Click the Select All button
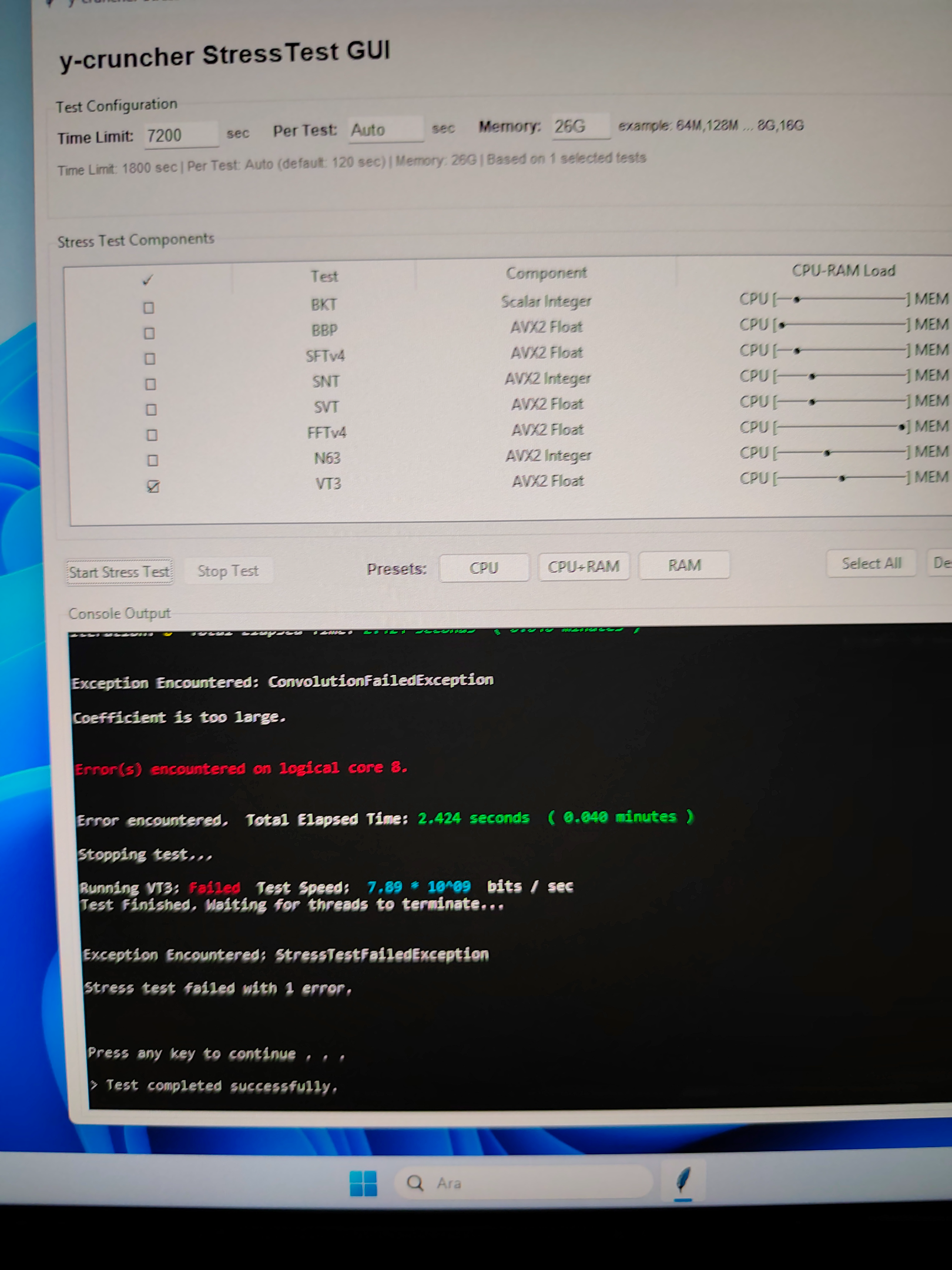Screen dimensions: 952x1270 point(871,563)
